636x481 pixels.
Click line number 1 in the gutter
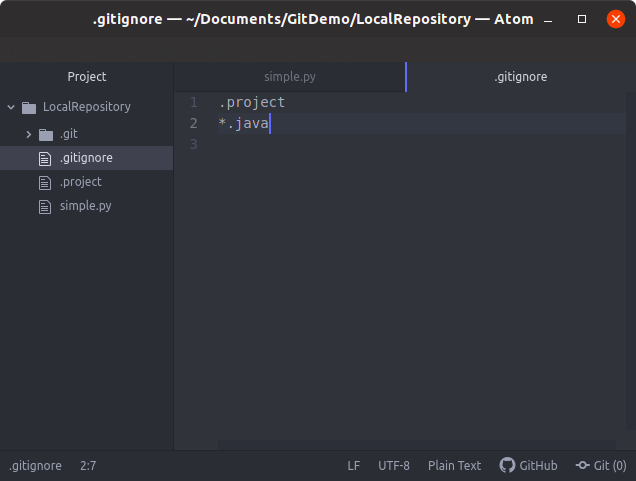coord(194,102)
